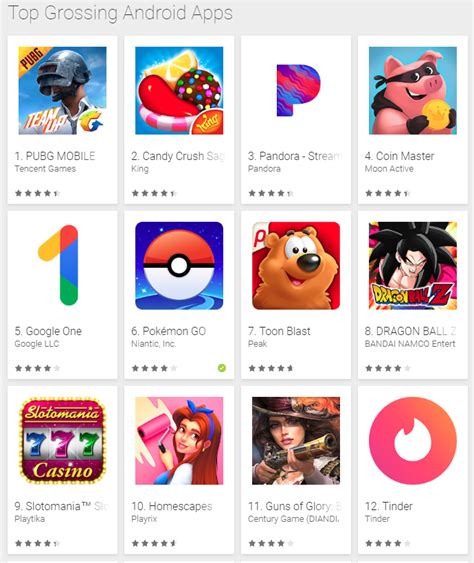Open the Slotomania Casino icon
474x563 pixels.
point(62,441)
